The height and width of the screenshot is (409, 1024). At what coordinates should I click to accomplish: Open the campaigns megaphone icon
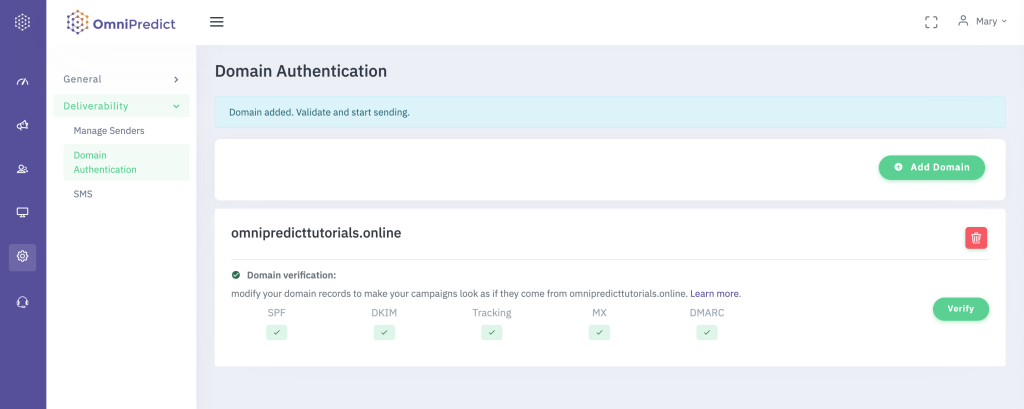pyautogui.click(x=22, y=126)
